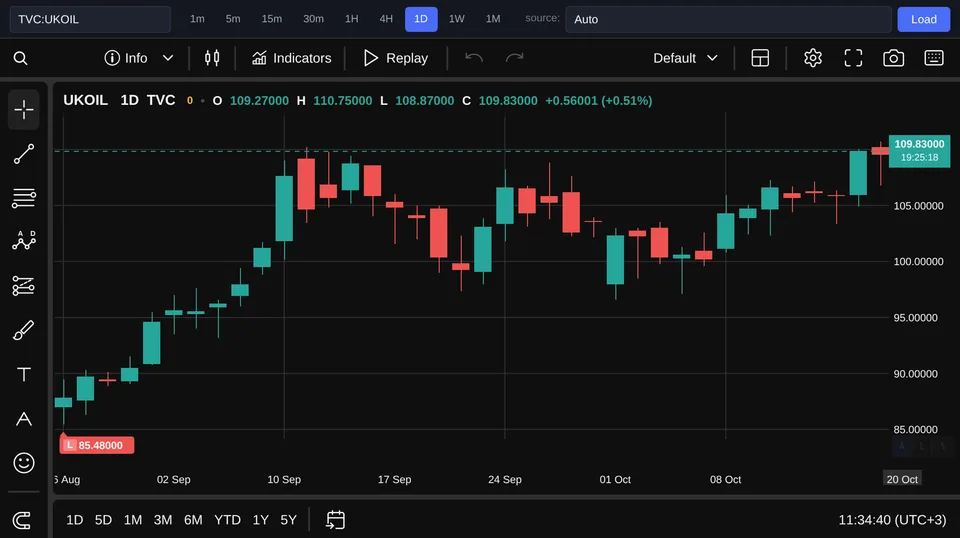Select the ABCD pattern tool

coord(24,241)
